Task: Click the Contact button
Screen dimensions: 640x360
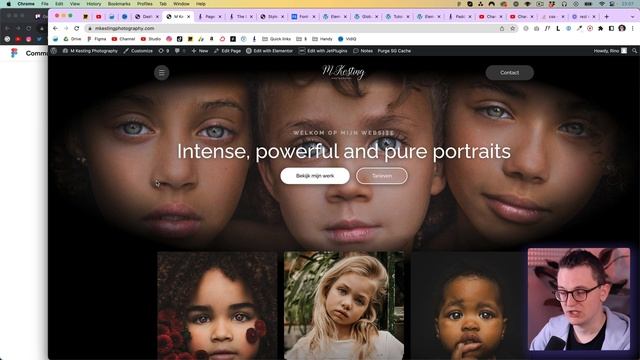Action: click(x=509, y=73)
